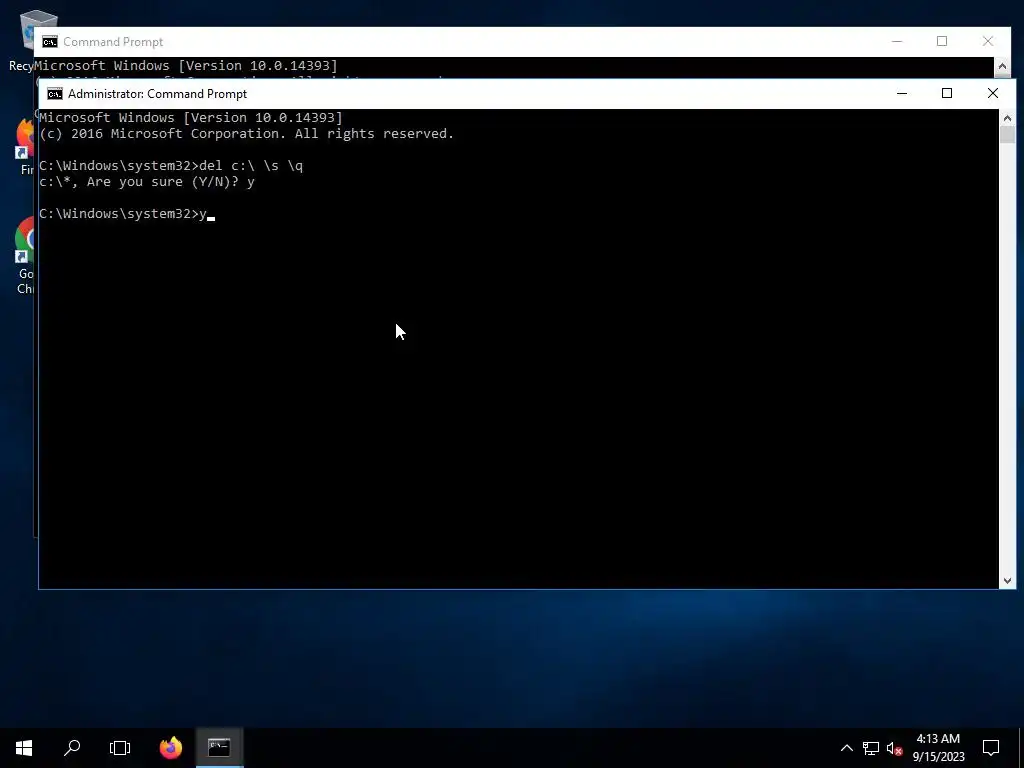Open network status tray icon
The width and height of the screenshot is (1024, 768).
click(871, 748)
